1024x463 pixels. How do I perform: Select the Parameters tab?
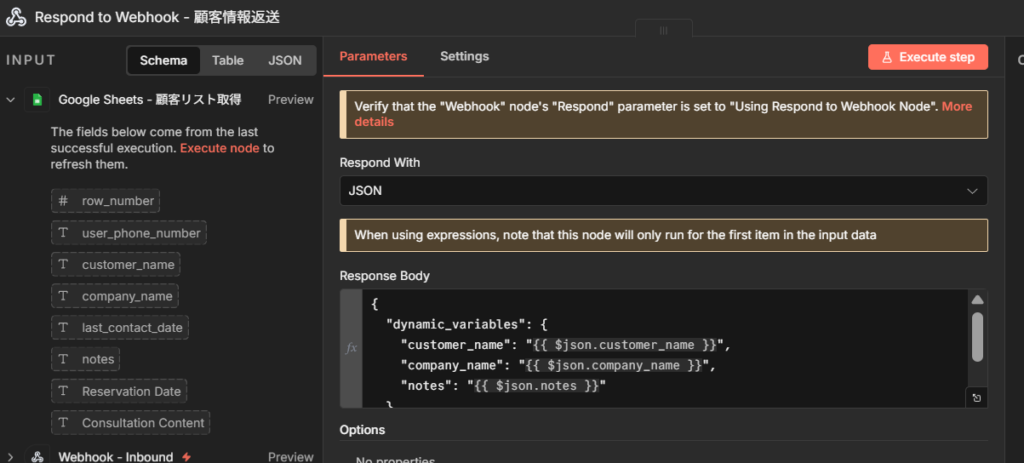373,56
